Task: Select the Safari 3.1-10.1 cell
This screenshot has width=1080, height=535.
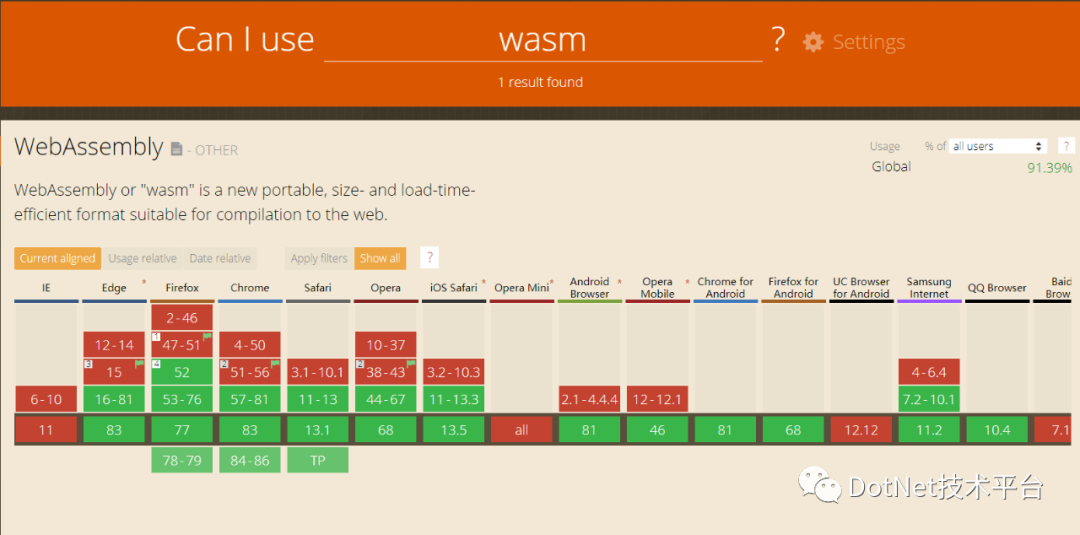Action: click(x=318, y=372)
